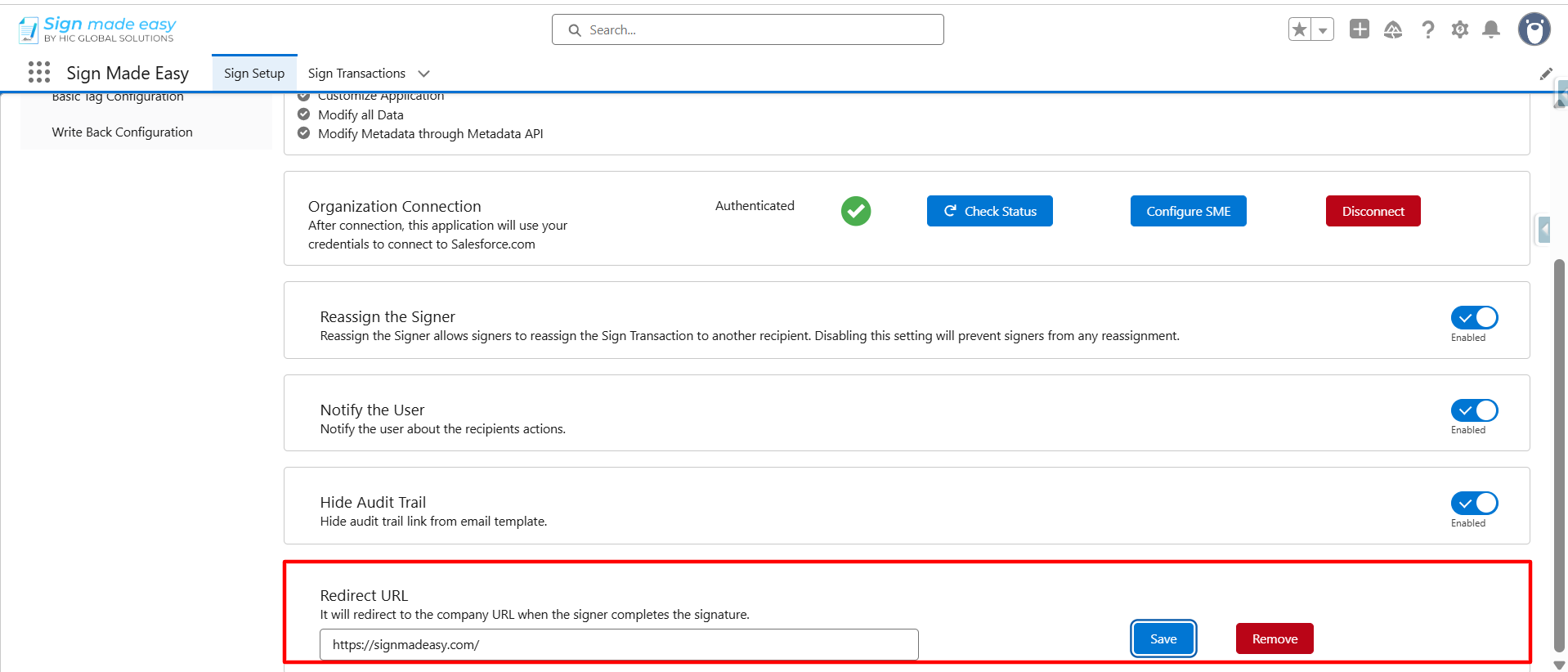Click the Redirect URL input field
Viewport: 1568px width, 672px height.
pos(619,644)
